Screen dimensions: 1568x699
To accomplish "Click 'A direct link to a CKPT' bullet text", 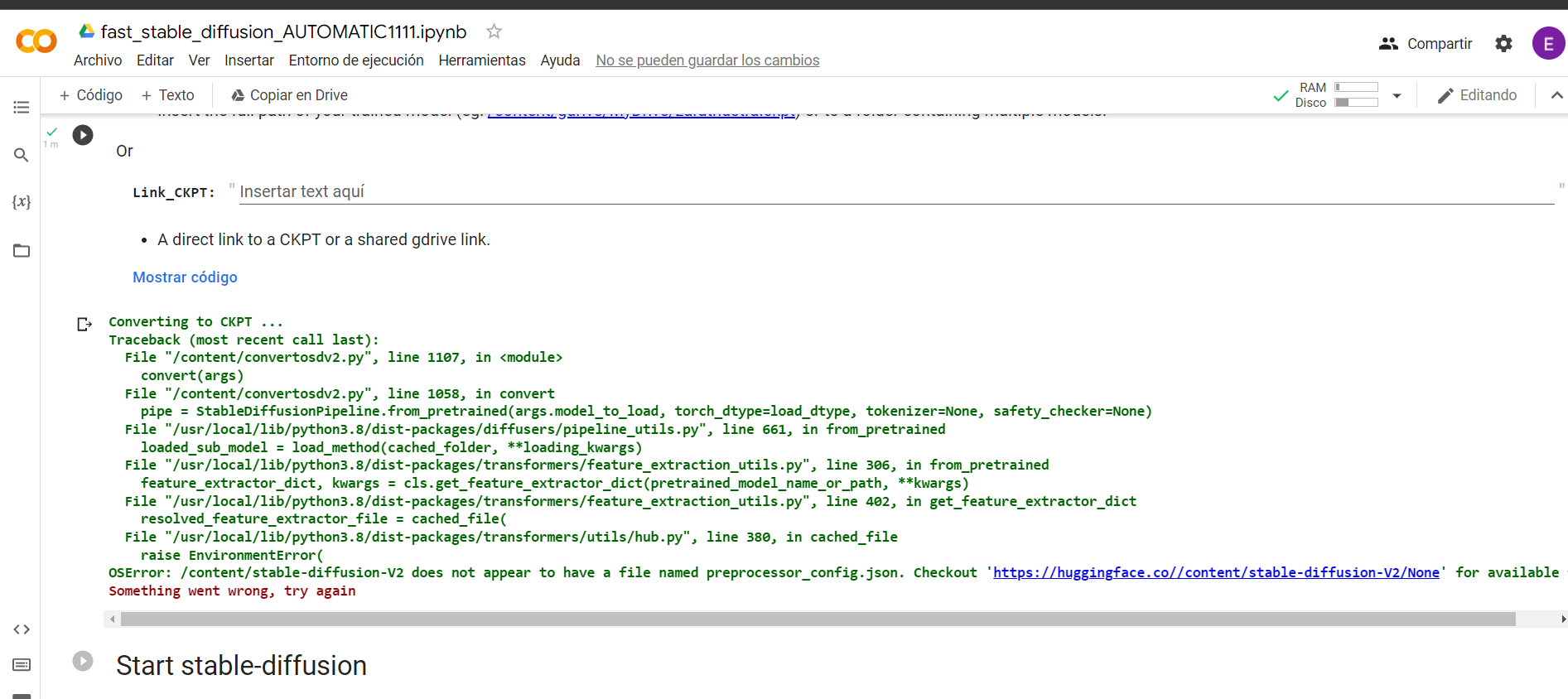I will 323,239.
